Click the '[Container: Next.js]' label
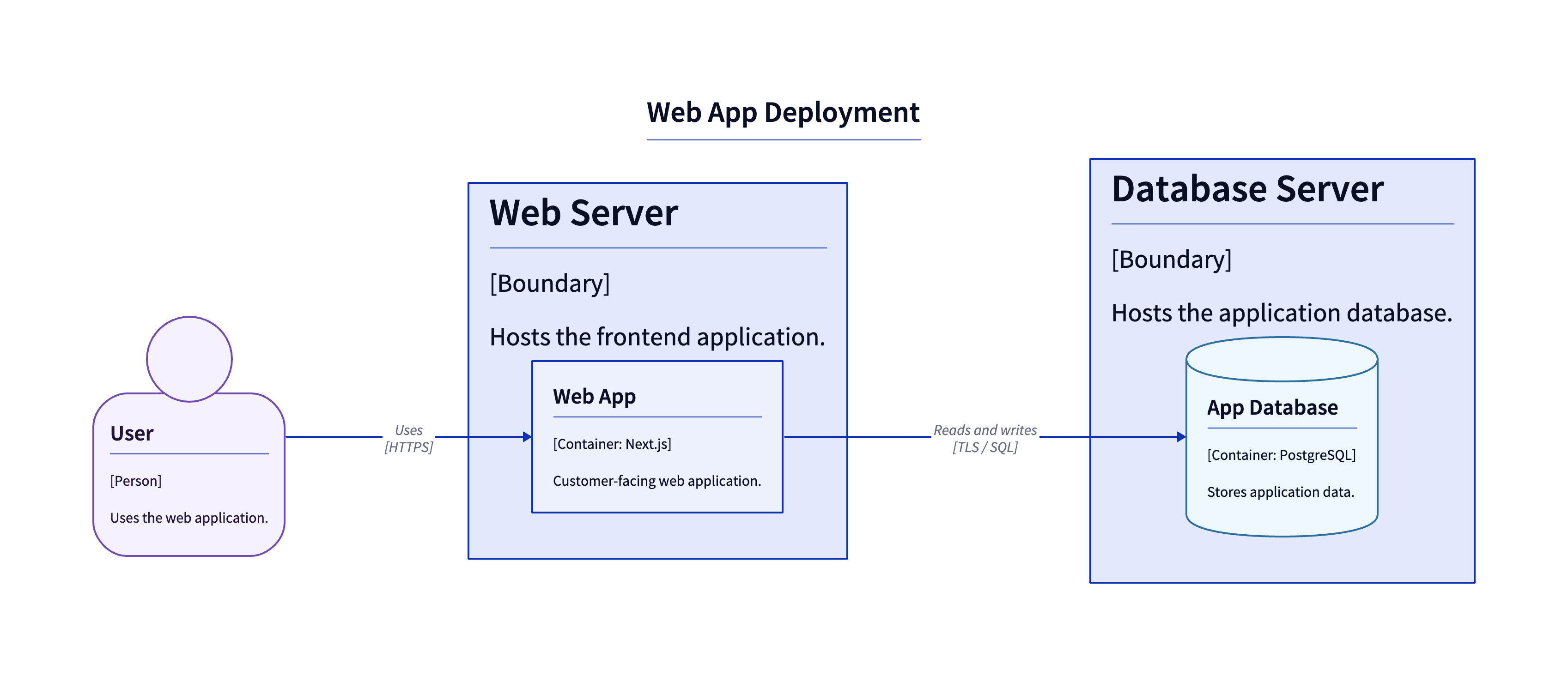The height and width of the screenshot is (676, 1568). 612,444
